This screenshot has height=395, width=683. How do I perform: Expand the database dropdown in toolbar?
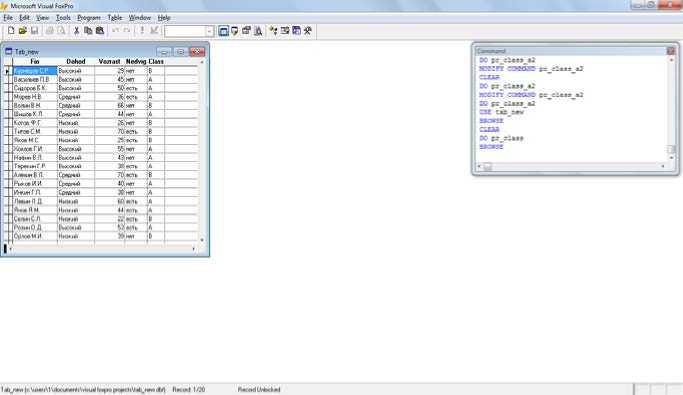pyautogui.click(x=210, y=31)
